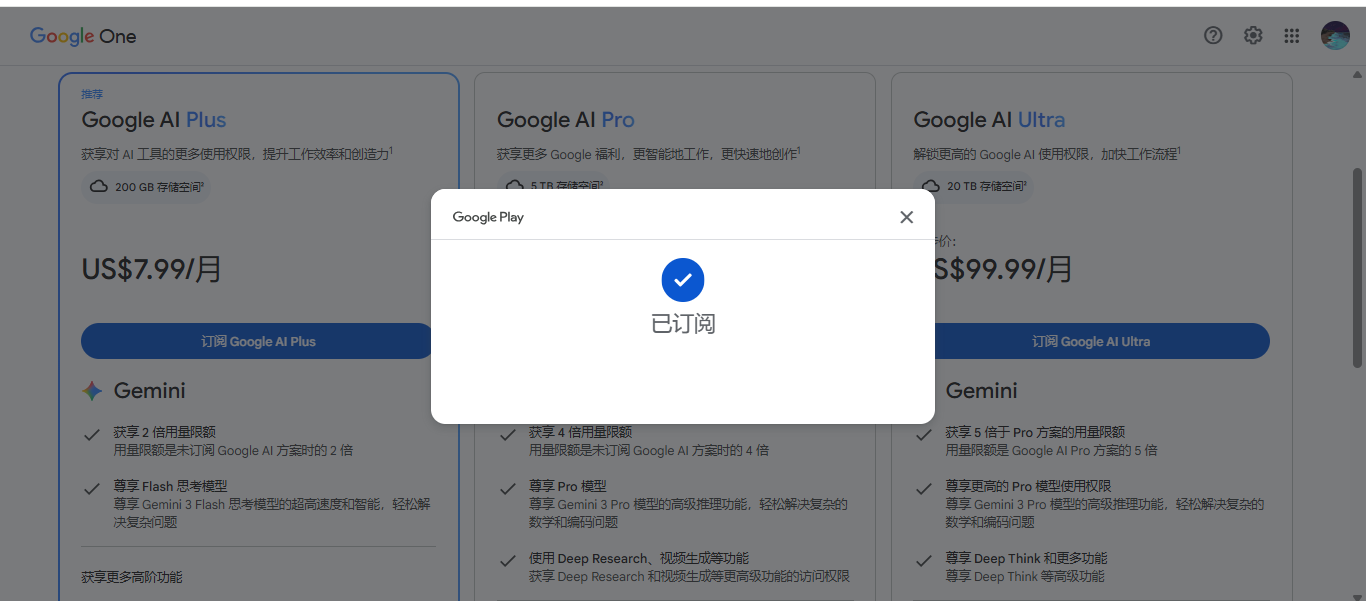
Task: Click the Google AI Pro heading
Action: point(566,120)
